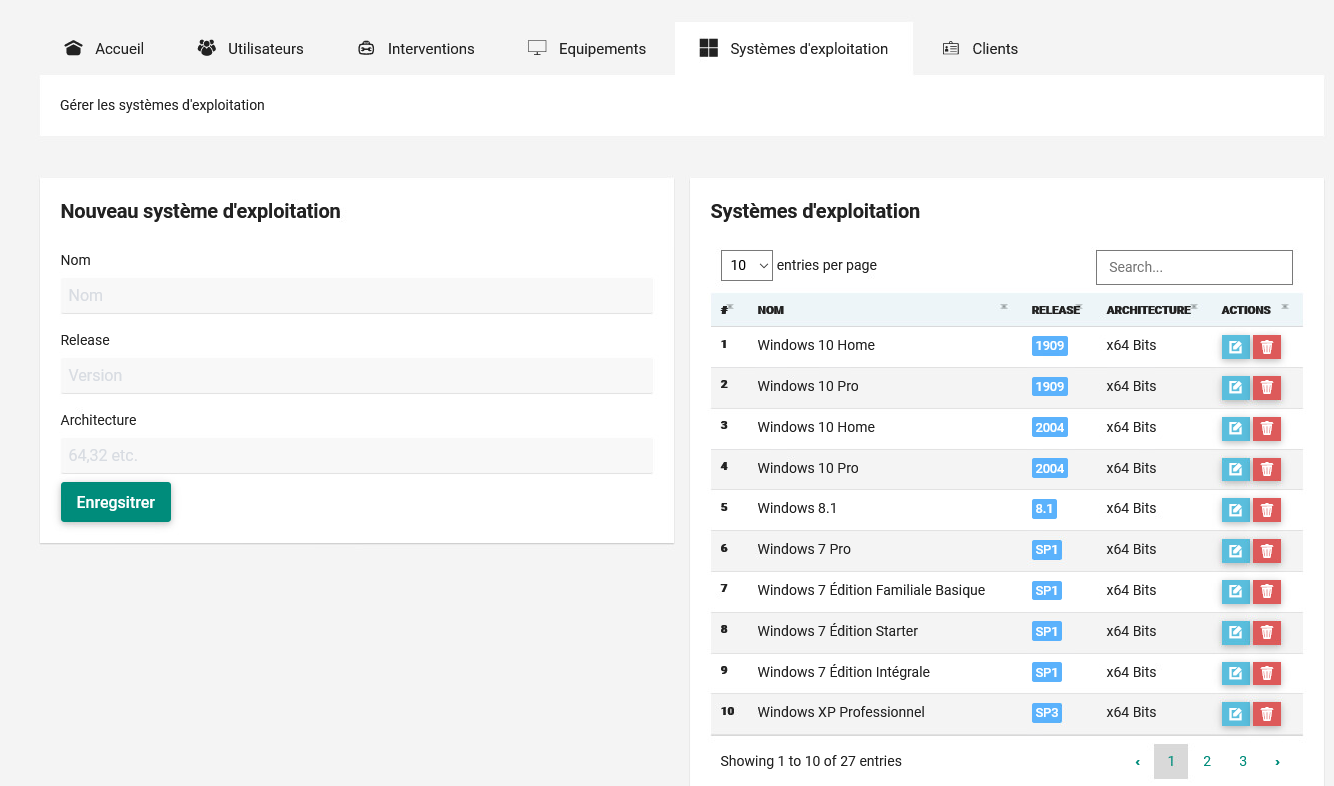Click the next page arrow
This screenshot has width=1334, height=786.
(x=1277, y=762)
